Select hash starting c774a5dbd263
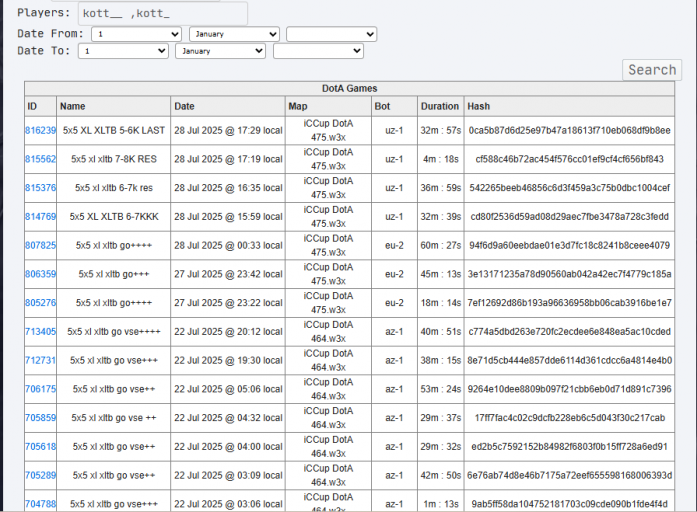697x512 pixels. coord(569,332)
